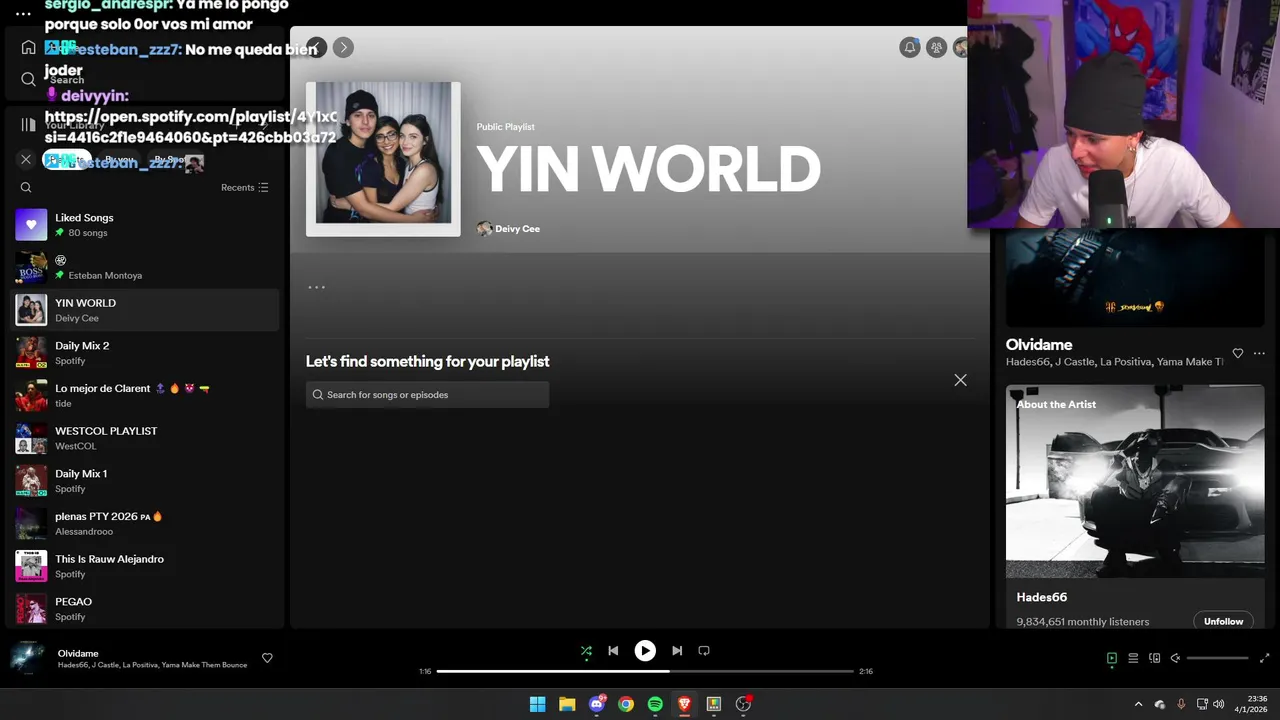Open Search from the left sidebar

point(28,79)
